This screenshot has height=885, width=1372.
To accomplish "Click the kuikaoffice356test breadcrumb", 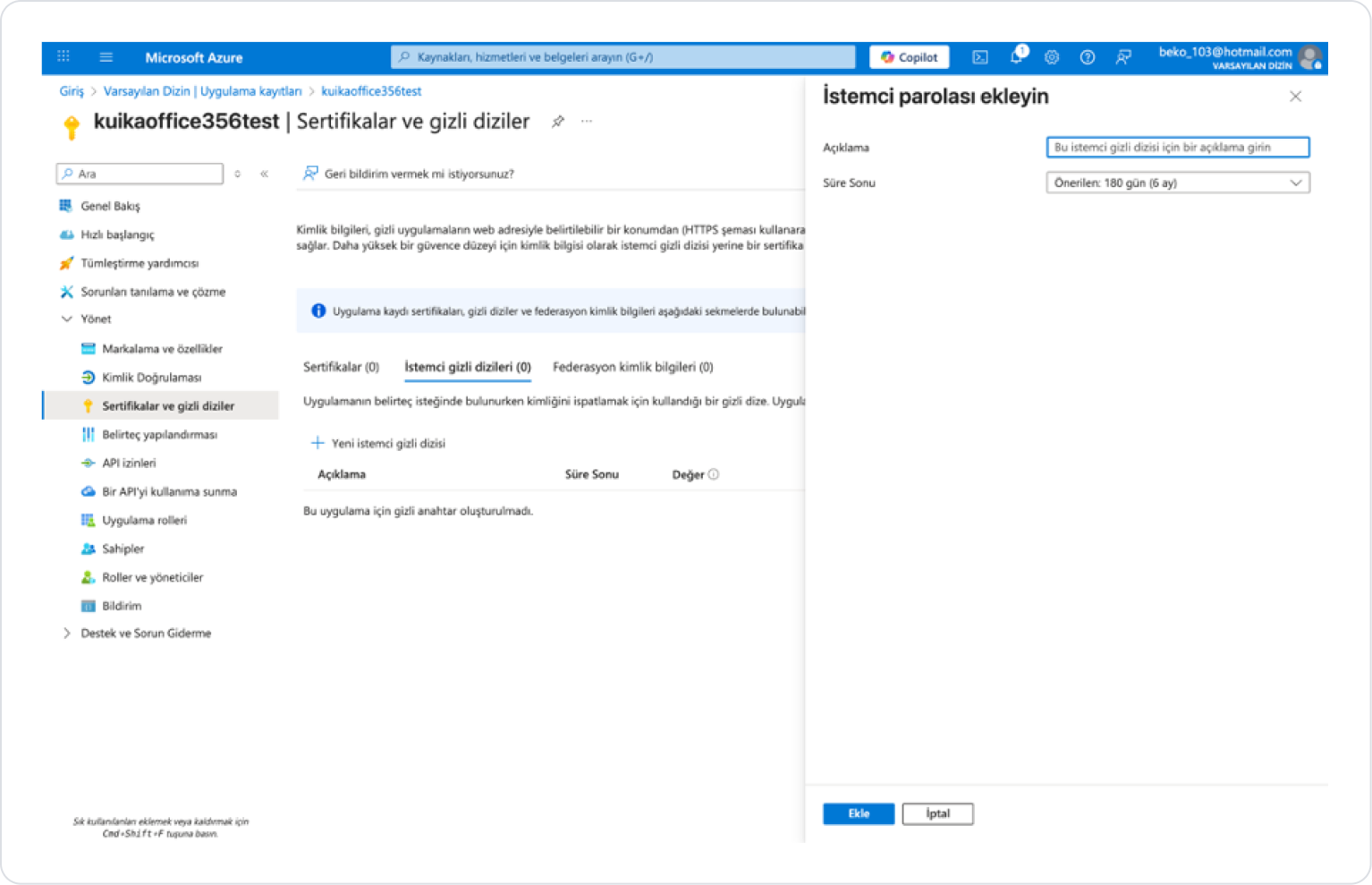I will click(371, 91).
